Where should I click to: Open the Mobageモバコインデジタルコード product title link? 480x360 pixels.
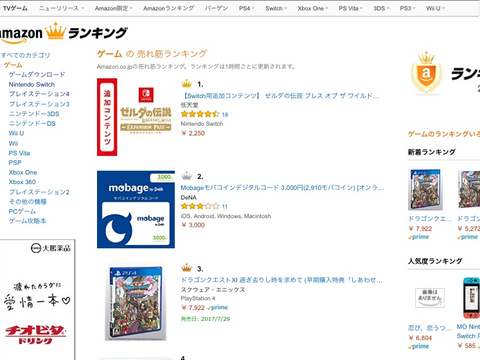(282, 188)
